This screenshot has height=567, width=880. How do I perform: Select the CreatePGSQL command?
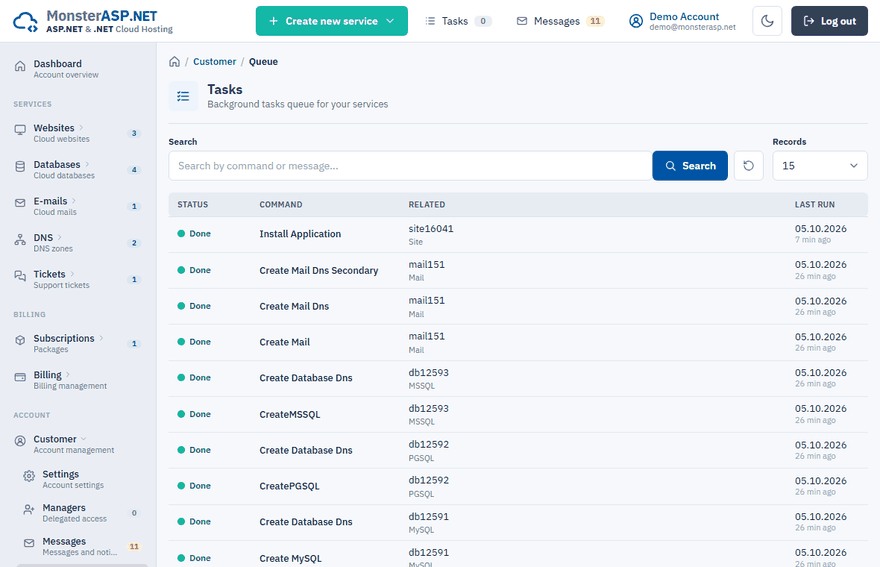(289, 486)
